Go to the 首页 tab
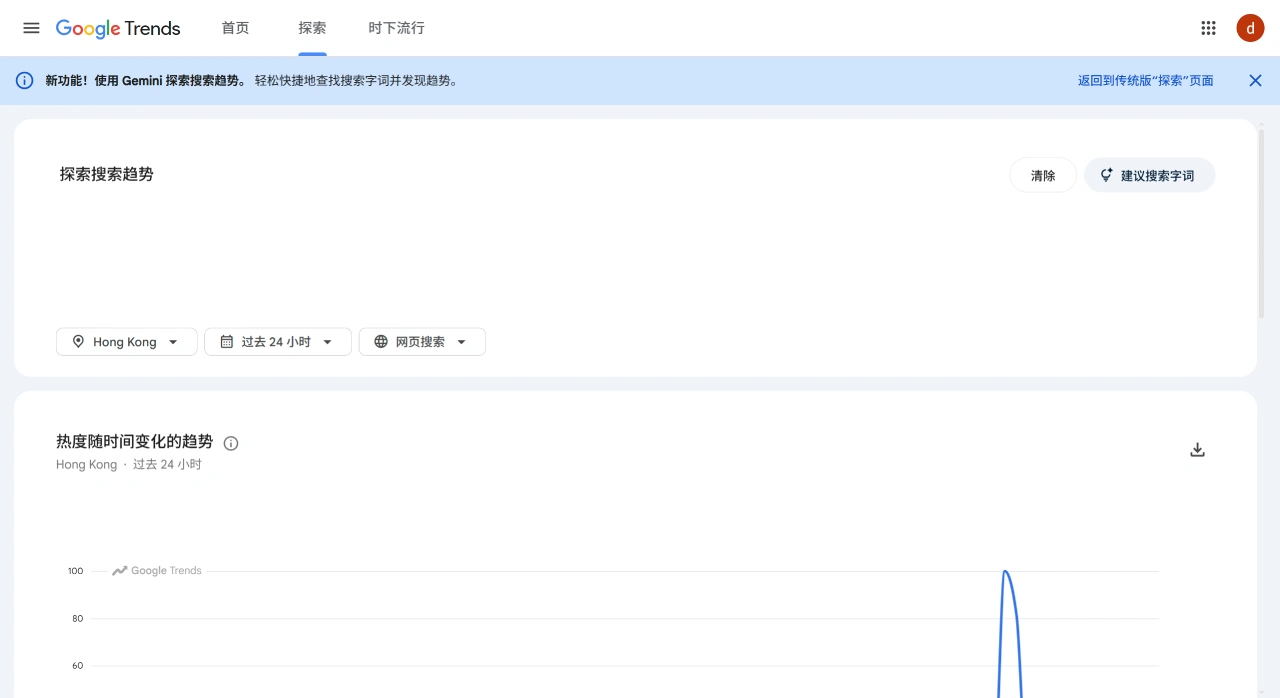This screenshot has width=1280, height=698. pos(235,28)
